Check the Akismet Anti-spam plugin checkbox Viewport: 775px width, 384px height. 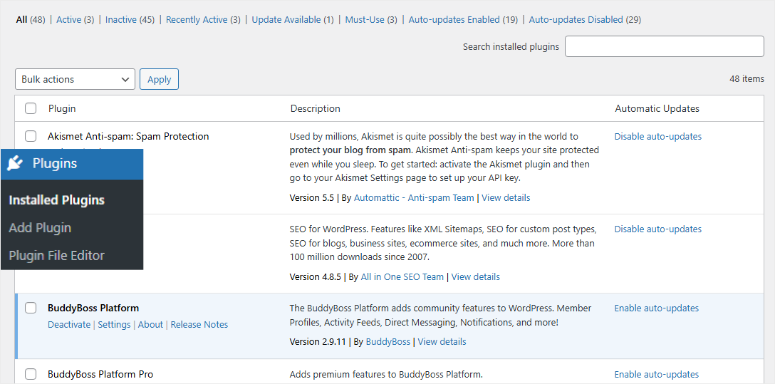point(31,136)
